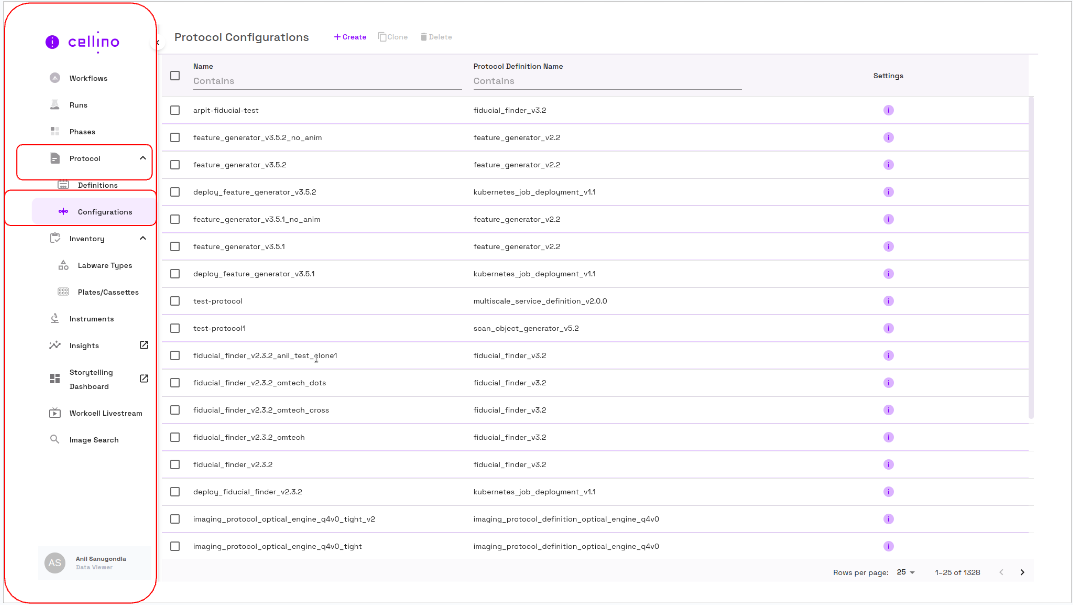Viewport: 1073px width, 605px height.
Task: Open Image Search magnifier icon
Action: pyautogui.click(x=55, y=440)
